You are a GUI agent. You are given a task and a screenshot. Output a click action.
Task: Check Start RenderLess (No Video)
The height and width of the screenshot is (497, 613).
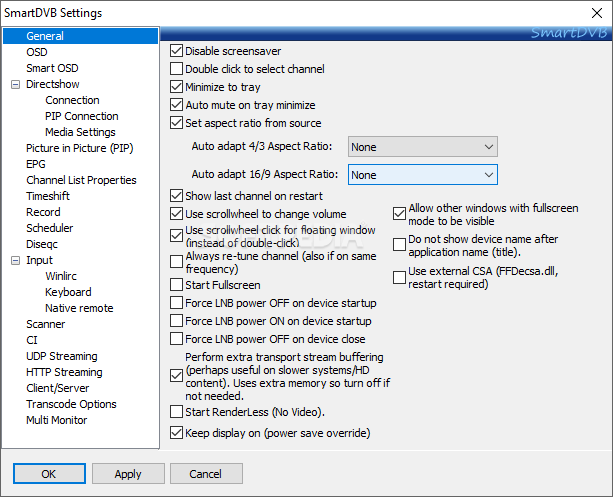click(176, 412)
